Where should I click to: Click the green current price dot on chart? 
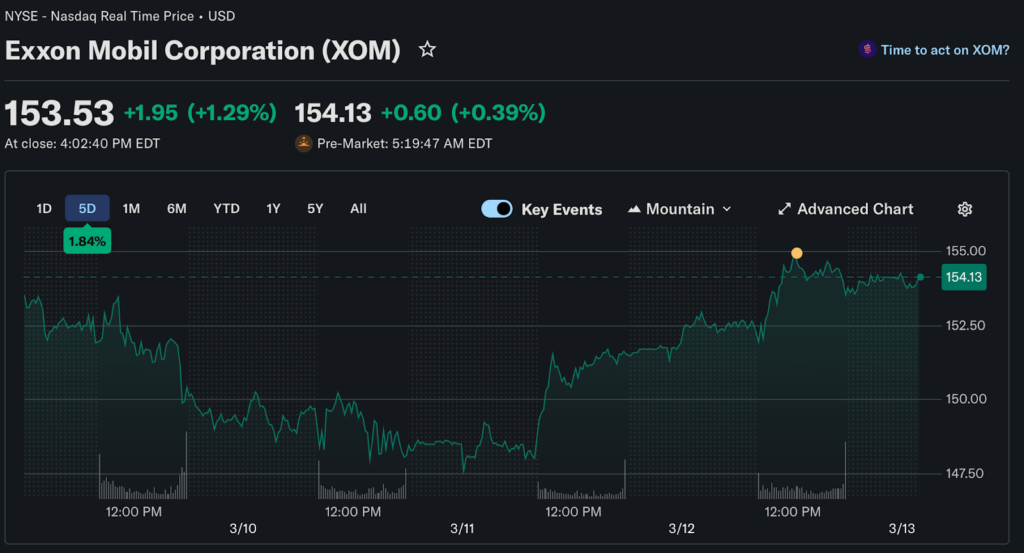pyautogui.click(x=920, y=277)
